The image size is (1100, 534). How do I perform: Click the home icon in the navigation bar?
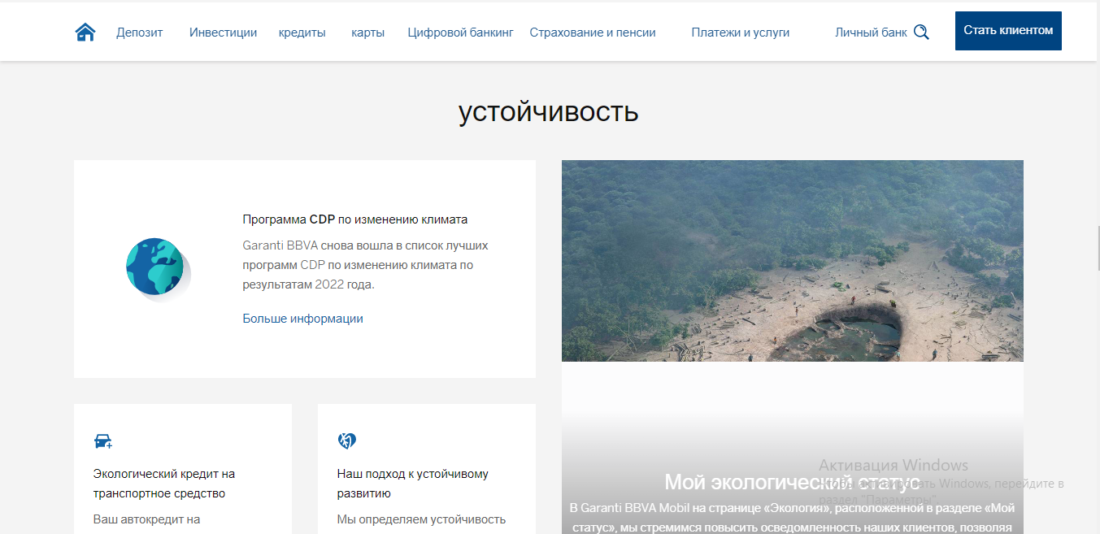(85, 32)
